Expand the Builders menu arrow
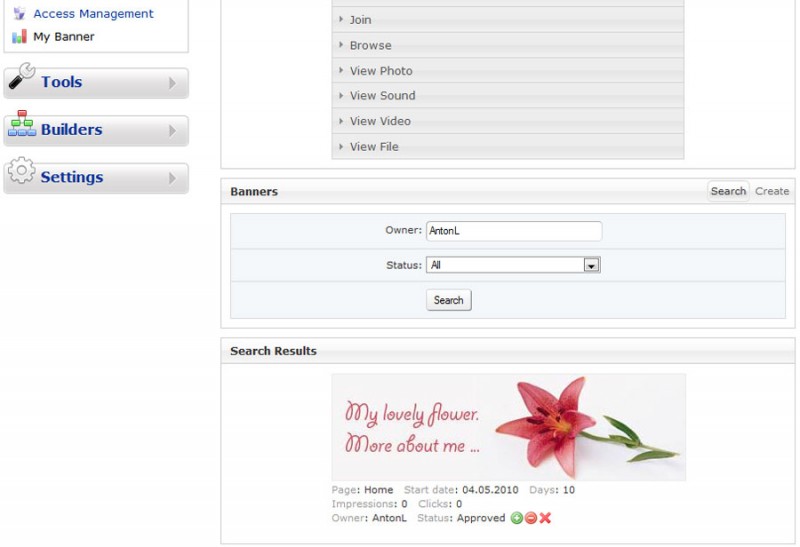 tap(172, 131)
